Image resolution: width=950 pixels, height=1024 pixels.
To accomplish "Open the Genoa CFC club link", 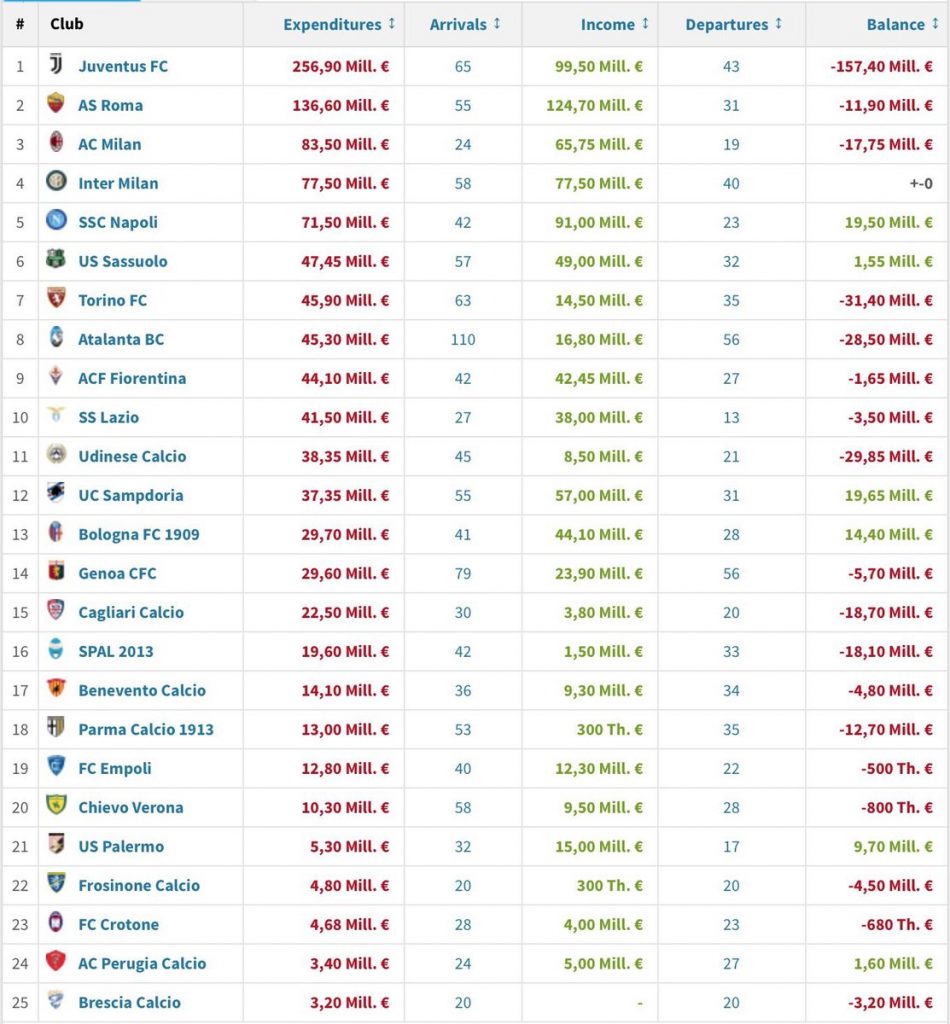I will (118, 573).
